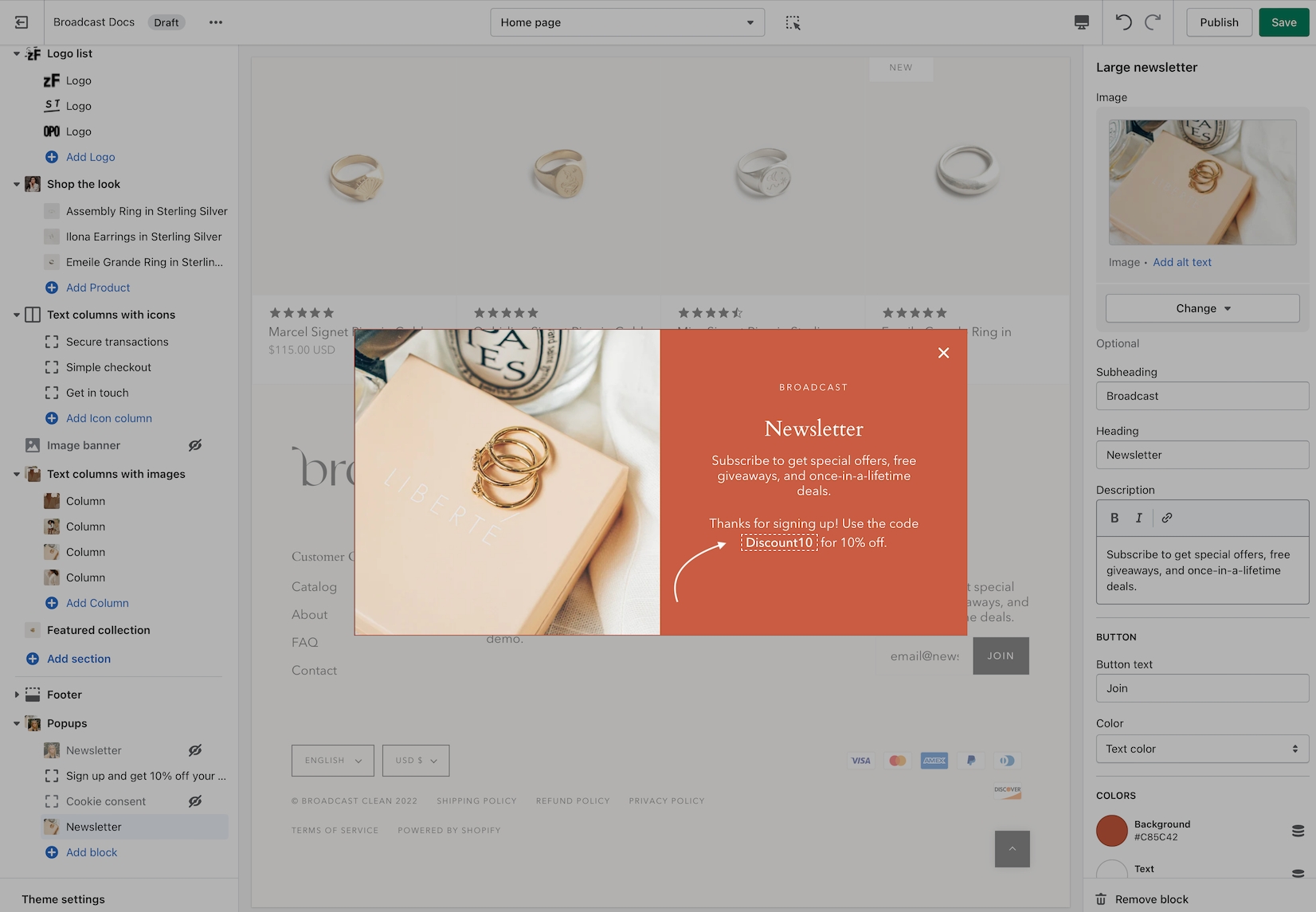1316x912 pixels.
Task: Toggle the section inspector selection icon
Action: [x=793, y=22]
